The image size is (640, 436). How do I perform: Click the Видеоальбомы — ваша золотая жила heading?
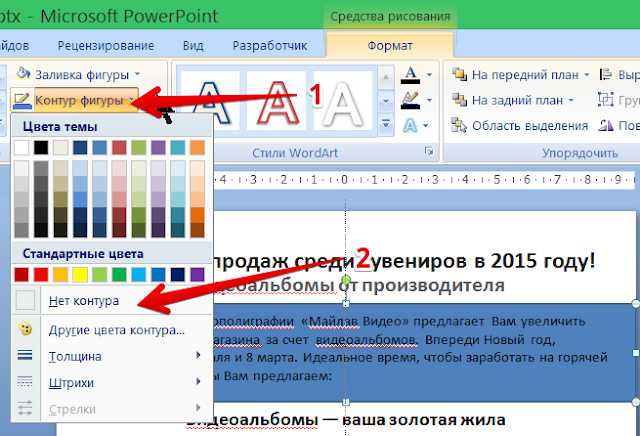(345, 420)
